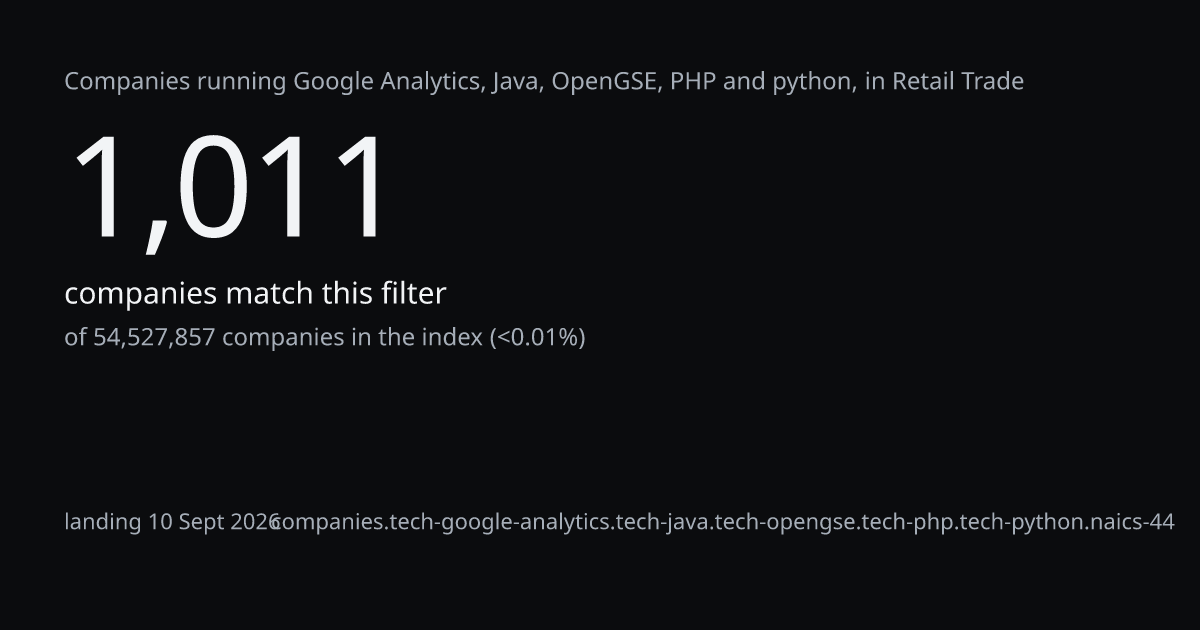Click 'tech-java' segment in the slug
This screenshot has height=630, width=1200.
[x=662, y=522]
